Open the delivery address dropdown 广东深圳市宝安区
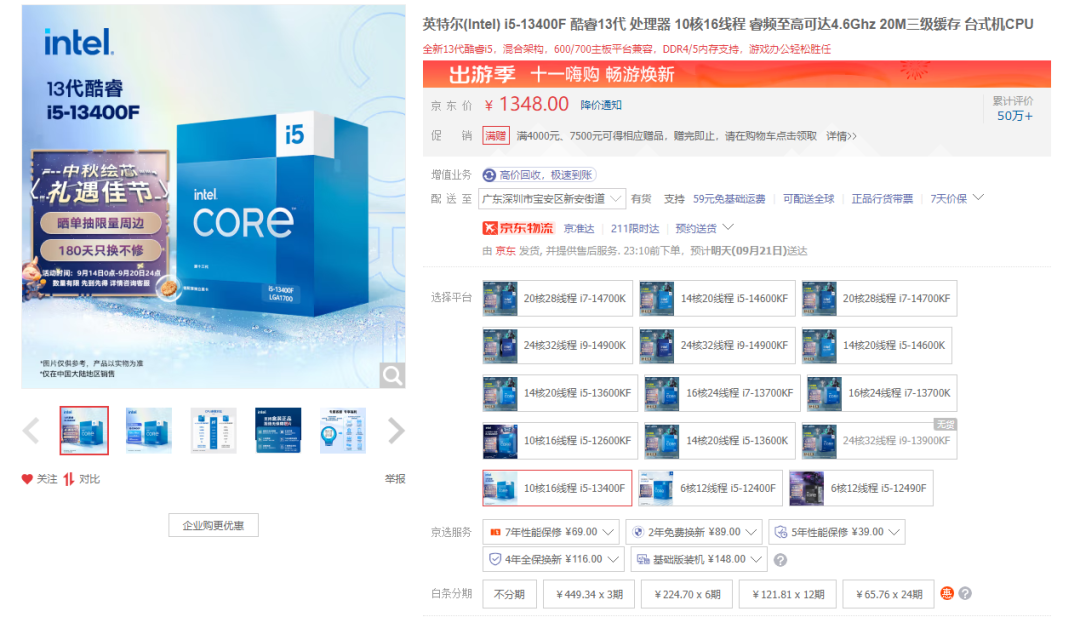 click(x=552, y=199)
